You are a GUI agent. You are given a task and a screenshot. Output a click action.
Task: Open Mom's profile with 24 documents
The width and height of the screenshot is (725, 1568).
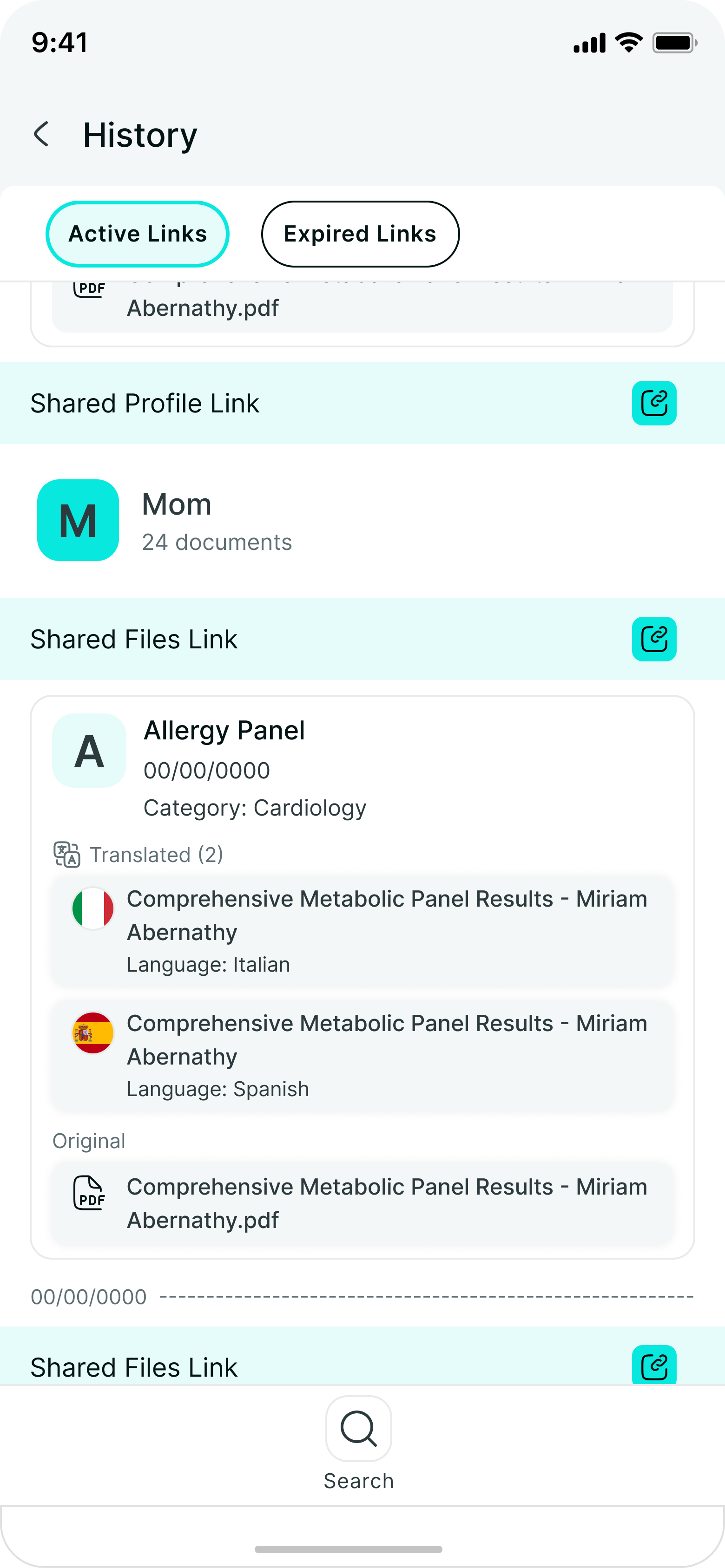point(216,521)
